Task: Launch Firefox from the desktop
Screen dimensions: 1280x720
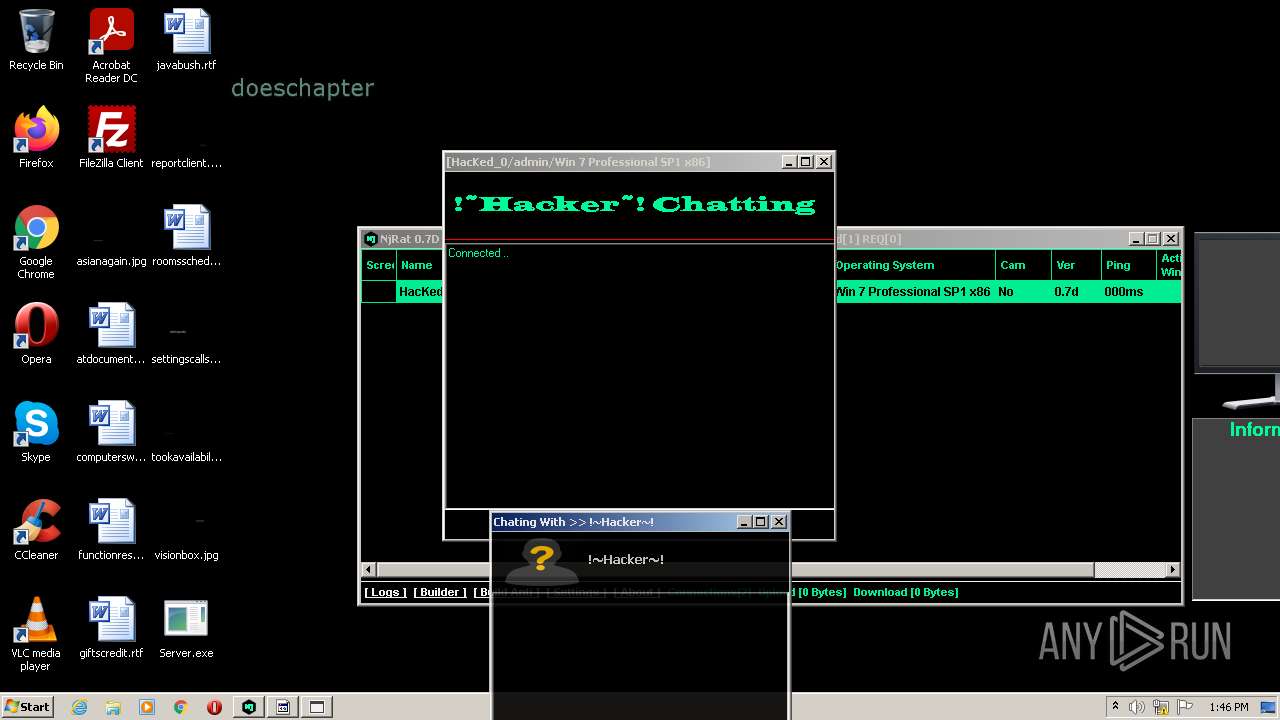Action: click(36, 138)
